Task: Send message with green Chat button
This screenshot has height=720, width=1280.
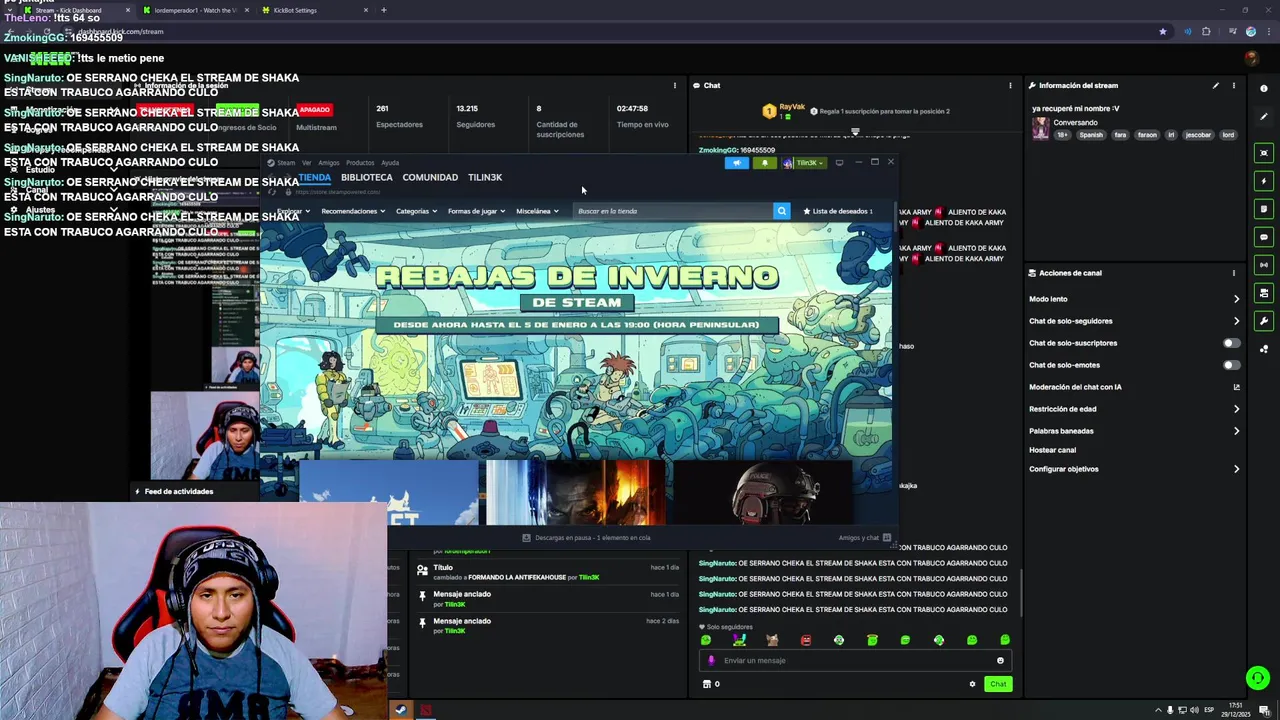Action: (998, 684)
